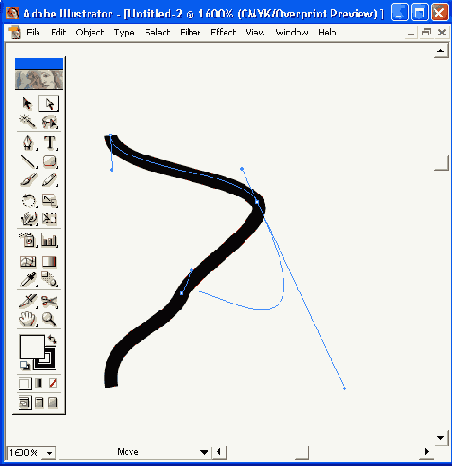Choose the Eyedropper tool
452x466 pixels.
pyautogui.click(x=29, y=279)
